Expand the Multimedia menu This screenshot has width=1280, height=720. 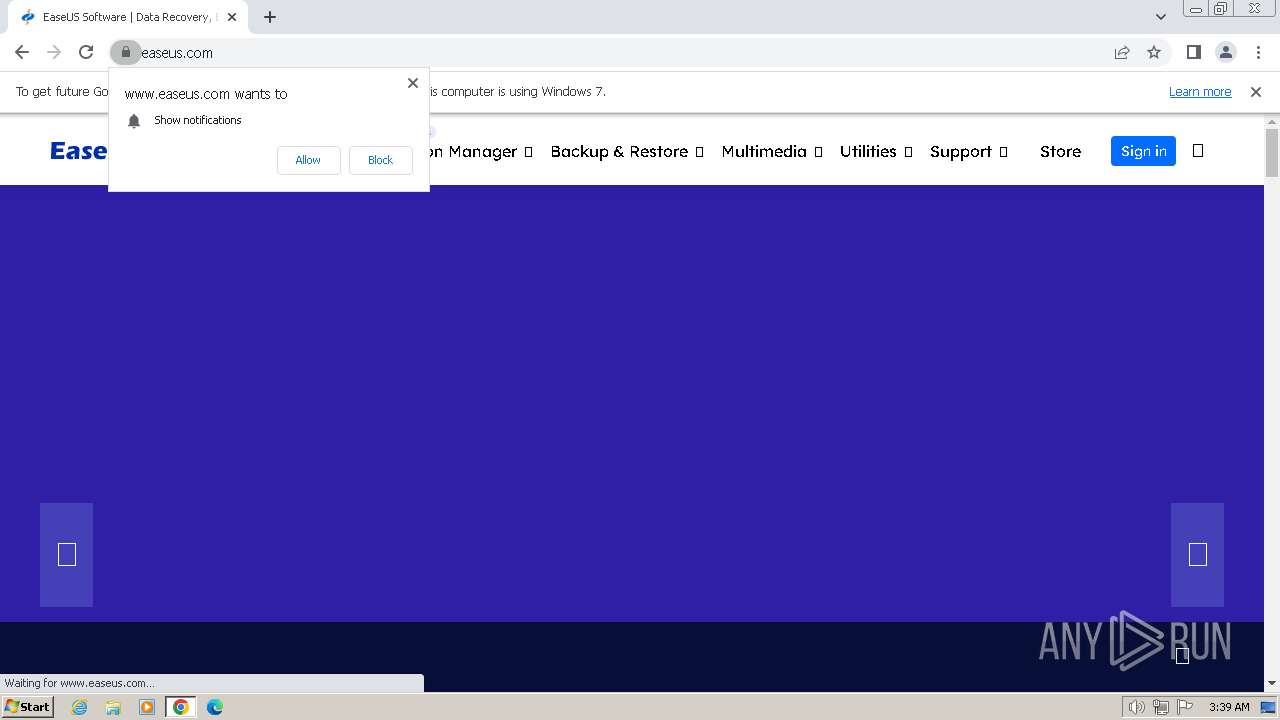pyautogui.click(x=772, y=152)
